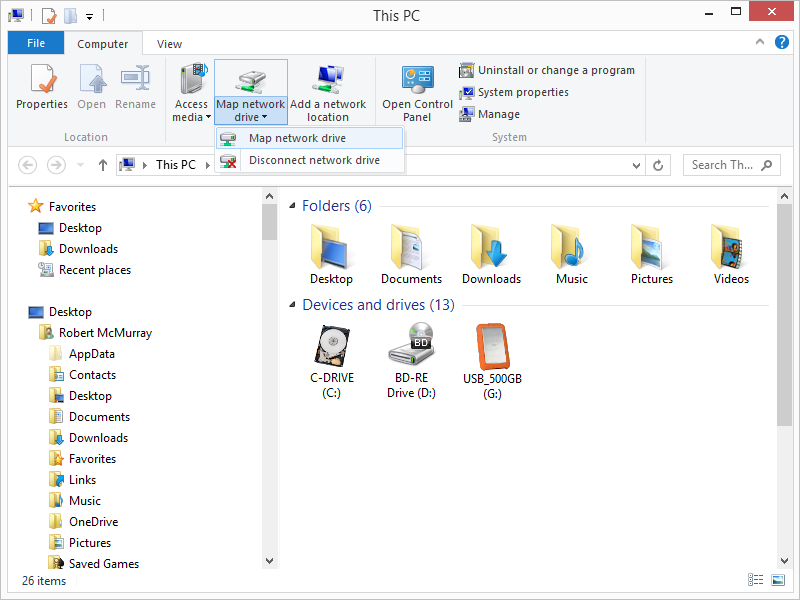Screen dimensions: 800x600
Task: Click System properties in the ribbon
Action: point(522,92)
